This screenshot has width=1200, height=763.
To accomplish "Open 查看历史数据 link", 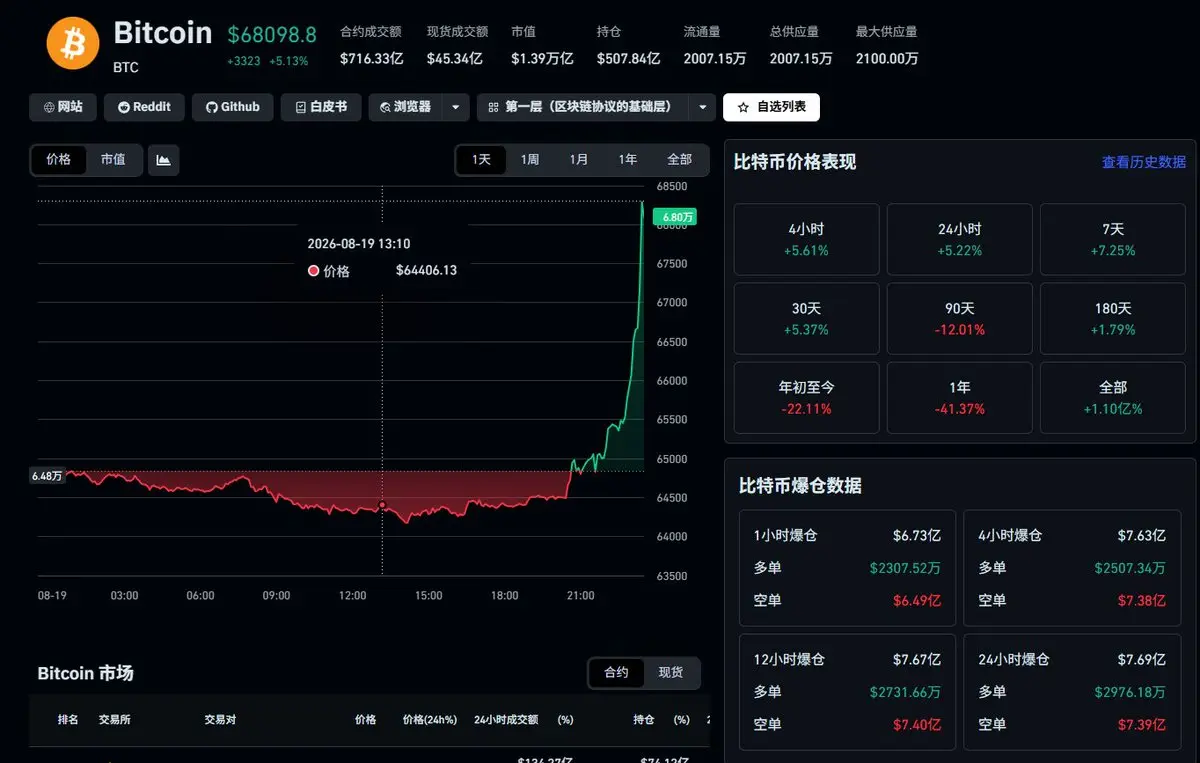I will 1144,162.
